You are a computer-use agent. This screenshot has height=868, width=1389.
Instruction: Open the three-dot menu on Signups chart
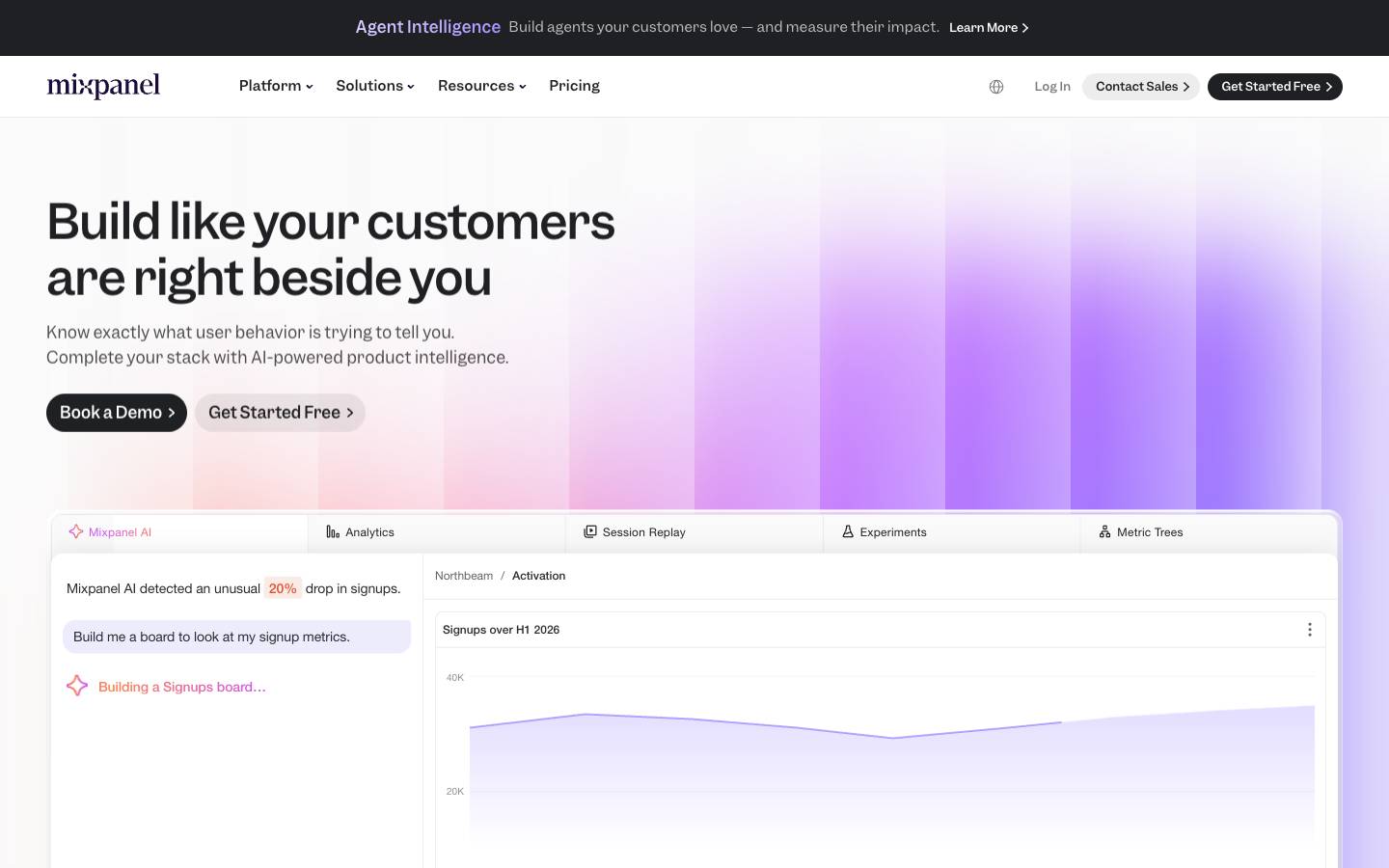(x=1309, y=630)
